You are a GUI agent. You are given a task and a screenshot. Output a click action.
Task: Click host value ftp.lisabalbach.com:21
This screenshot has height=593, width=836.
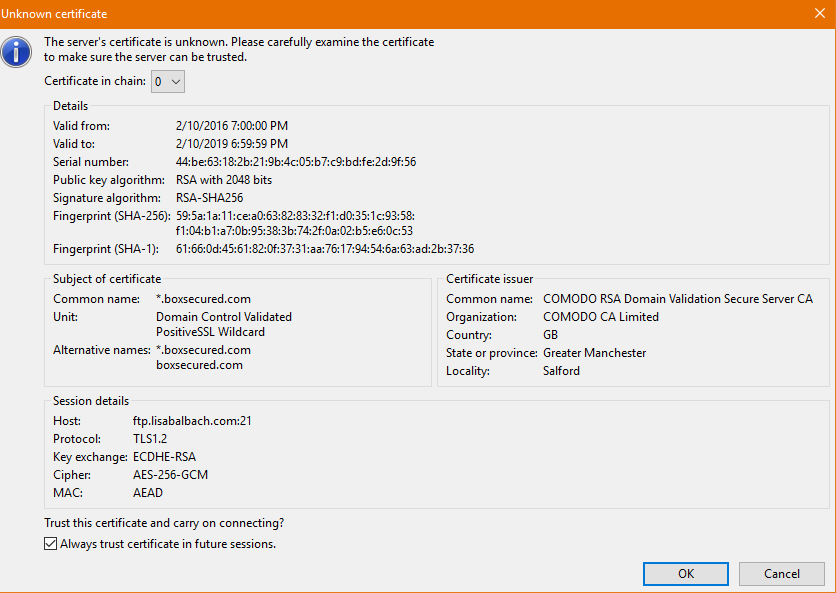(x=192, y=421)
